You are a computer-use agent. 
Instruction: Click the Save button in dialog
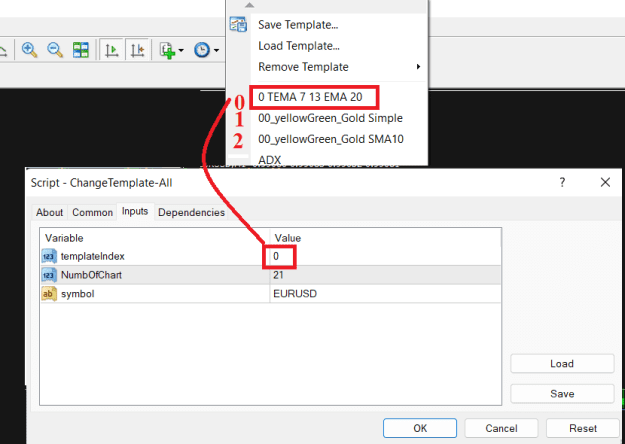tap(562, 394)
